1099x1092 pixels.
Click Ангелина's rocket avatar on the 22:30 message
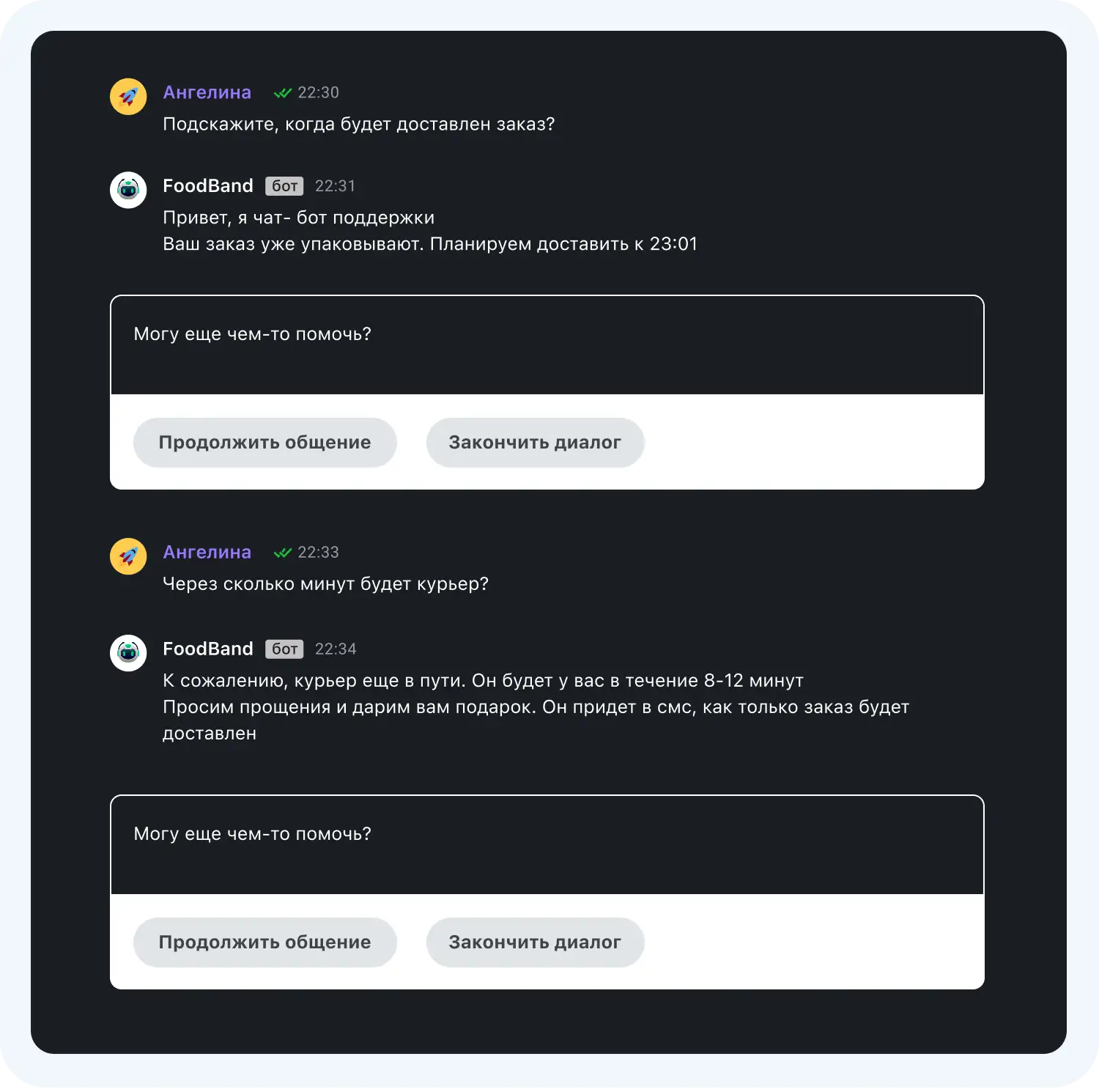tap(128, 96)
